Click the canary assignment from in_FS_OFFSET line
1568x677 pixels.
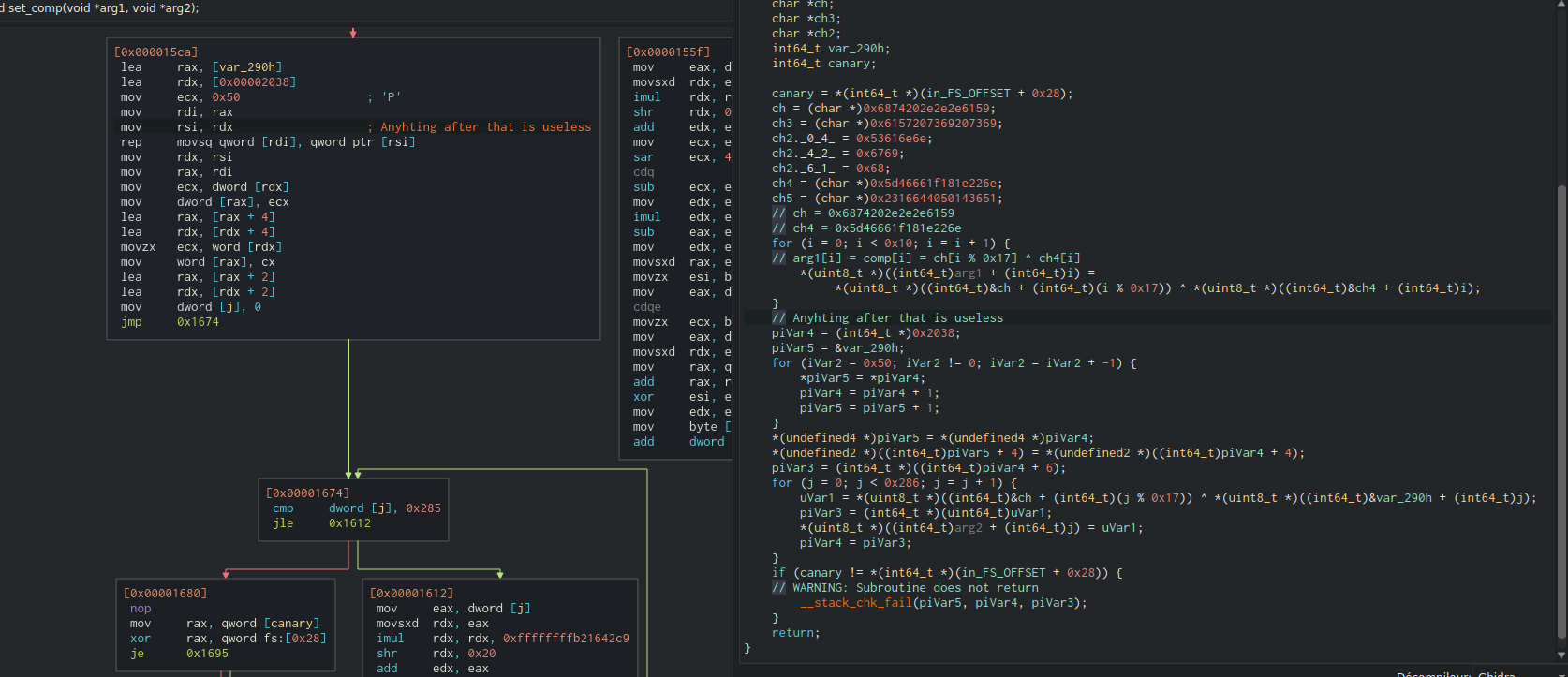tap(923, 94)
